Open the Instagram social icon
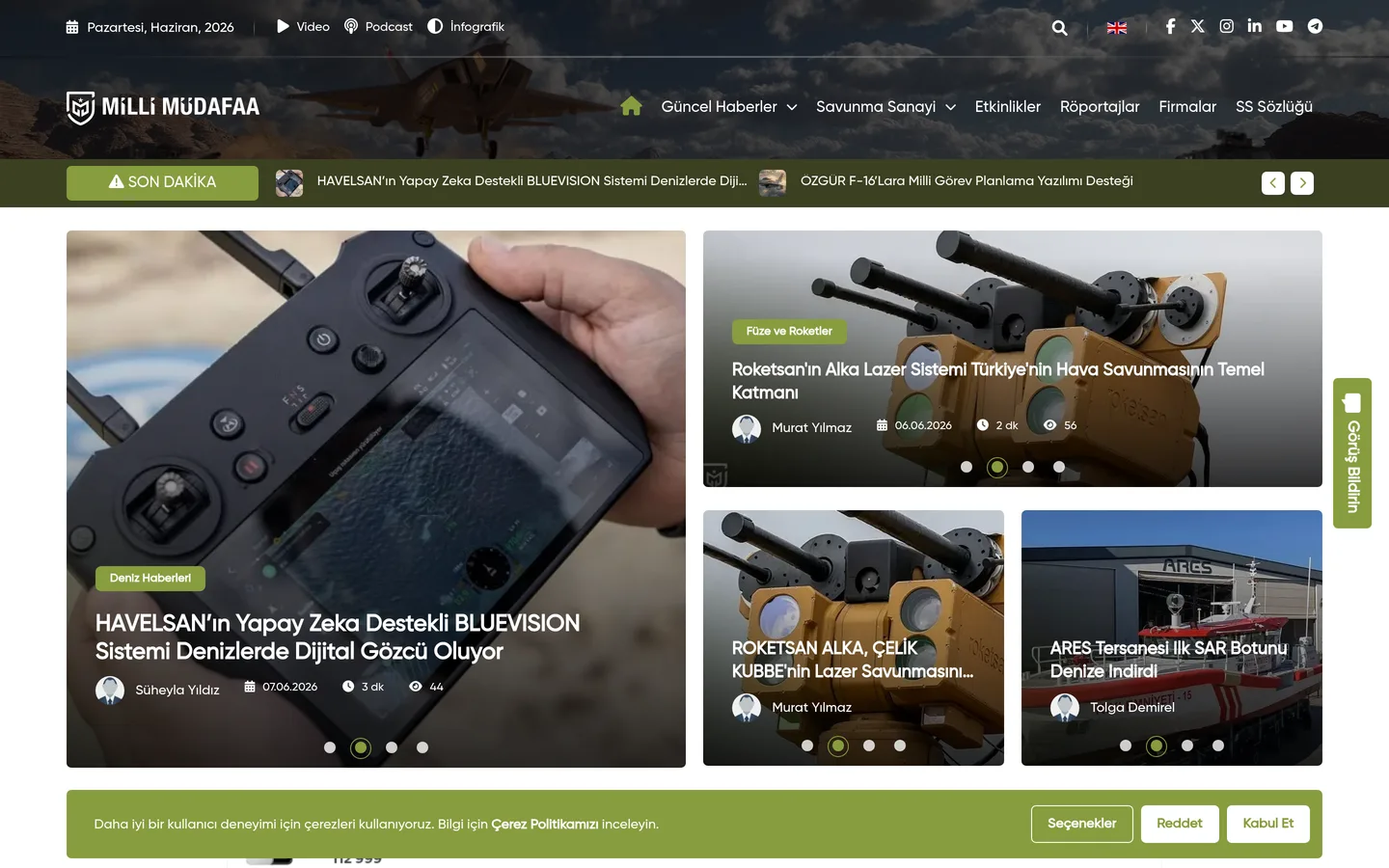 tap(1227, 27)
